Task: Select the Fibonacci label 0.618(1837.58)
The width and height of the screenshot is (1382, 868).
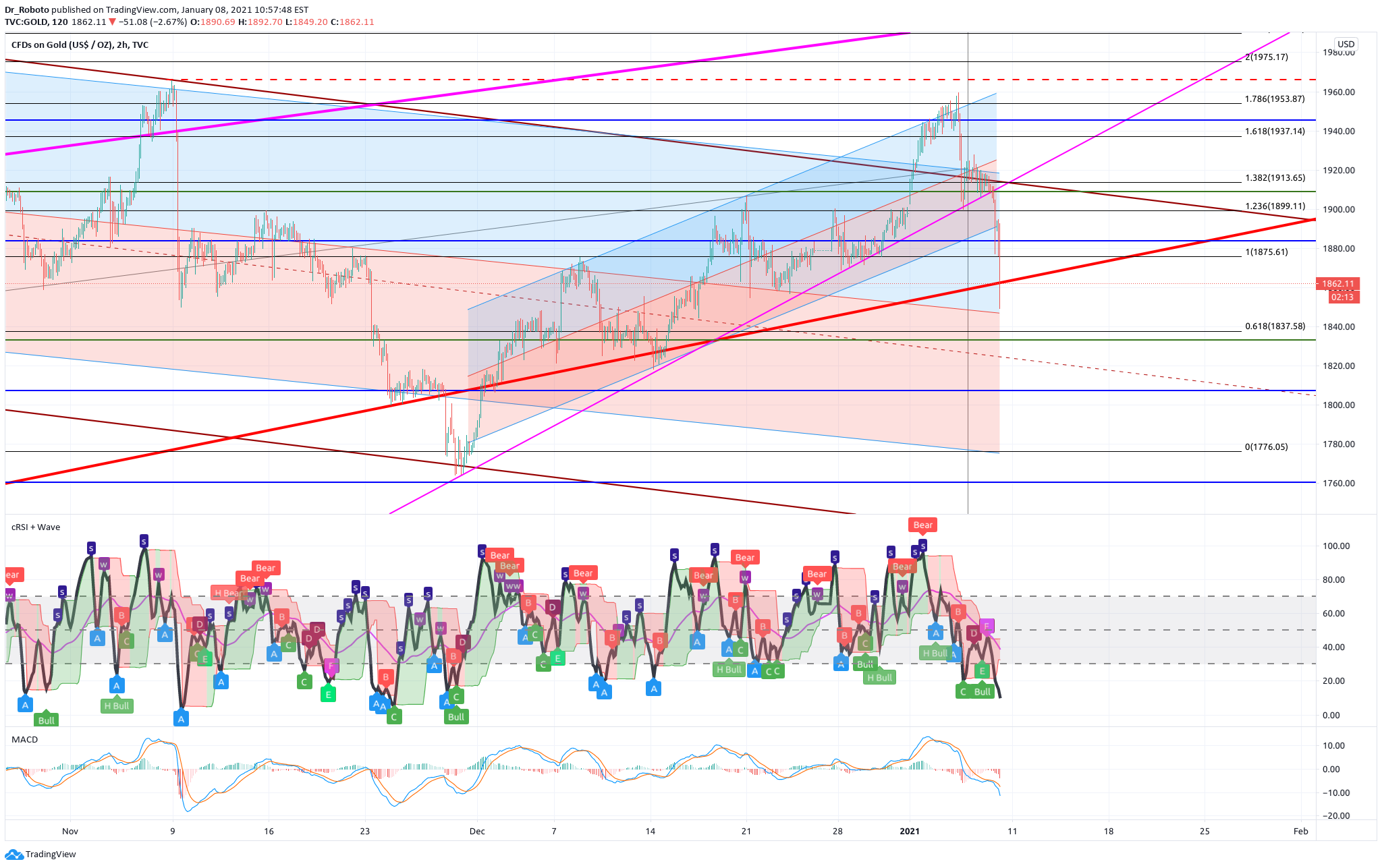Action: pos(1275,326)
